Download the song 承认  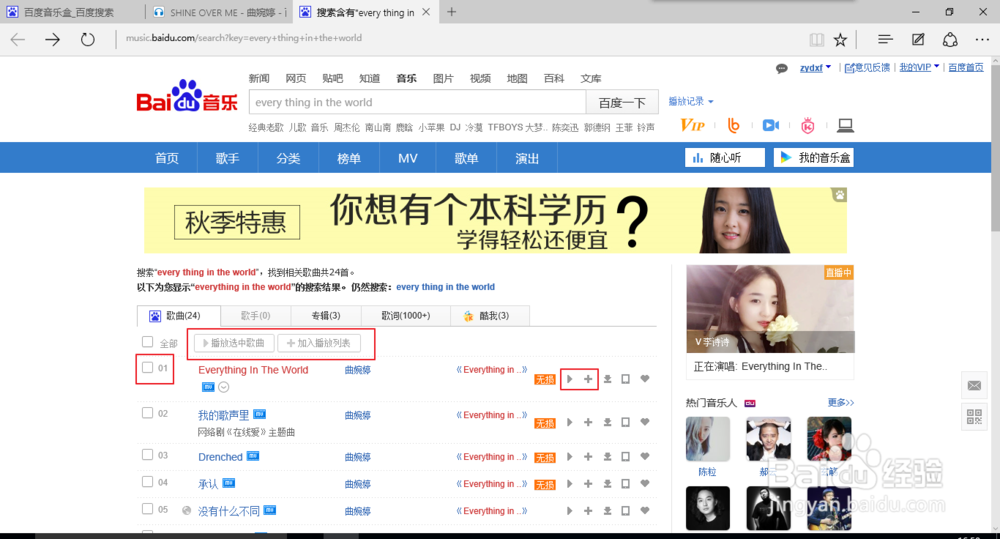[x=608, y=484]
